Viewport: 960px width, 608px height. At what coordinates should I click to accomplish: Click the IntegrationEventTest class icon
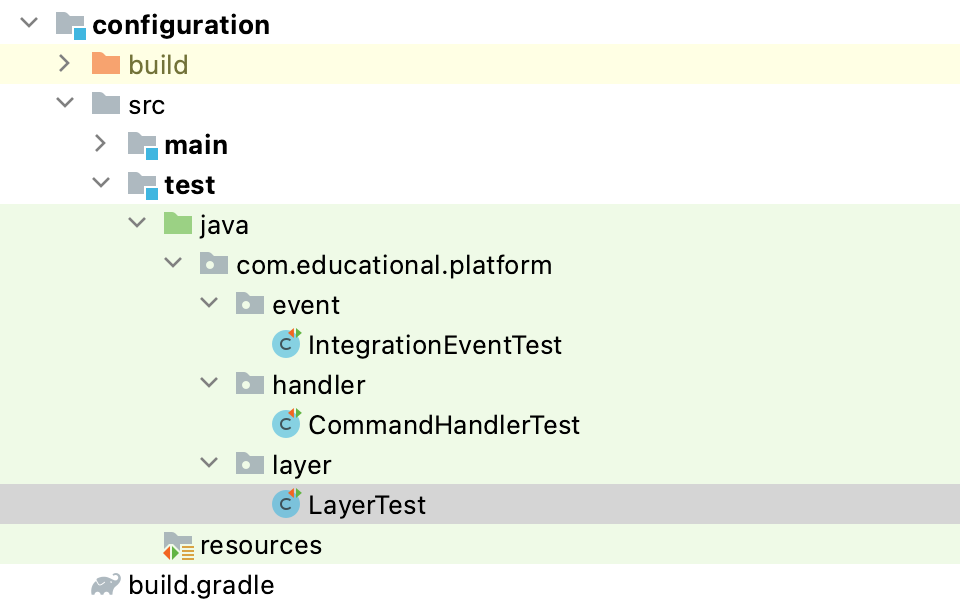tap(287, 345)
